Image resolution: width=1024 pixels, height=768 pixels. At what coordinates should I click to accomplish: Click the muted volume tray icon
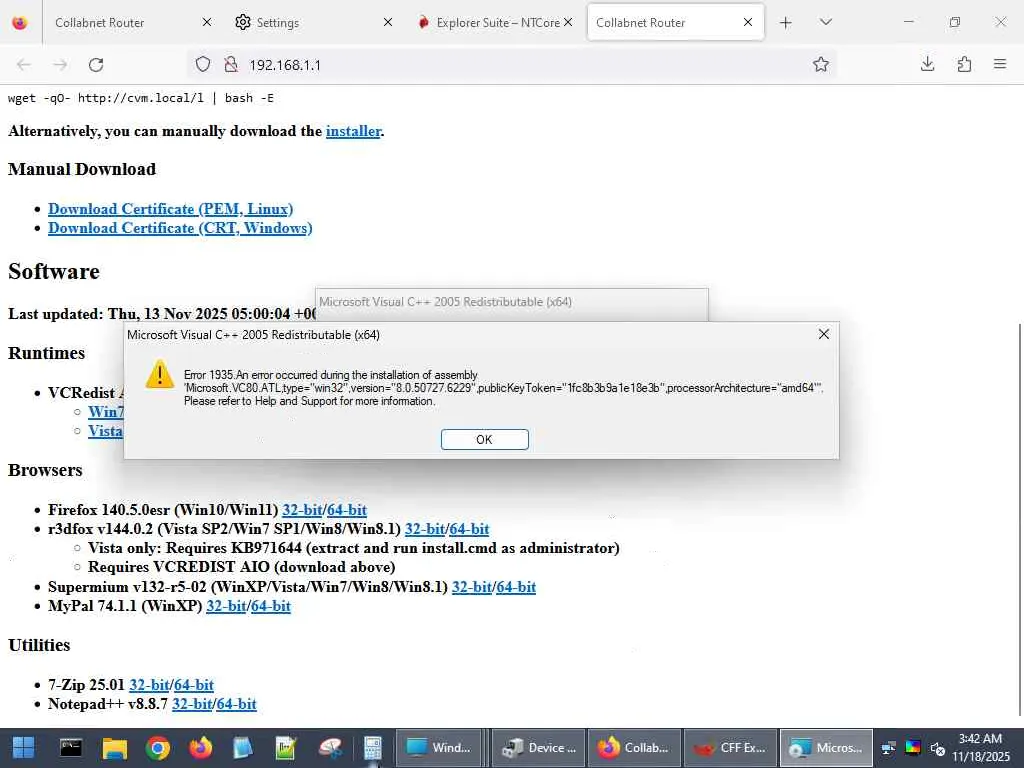938,748
